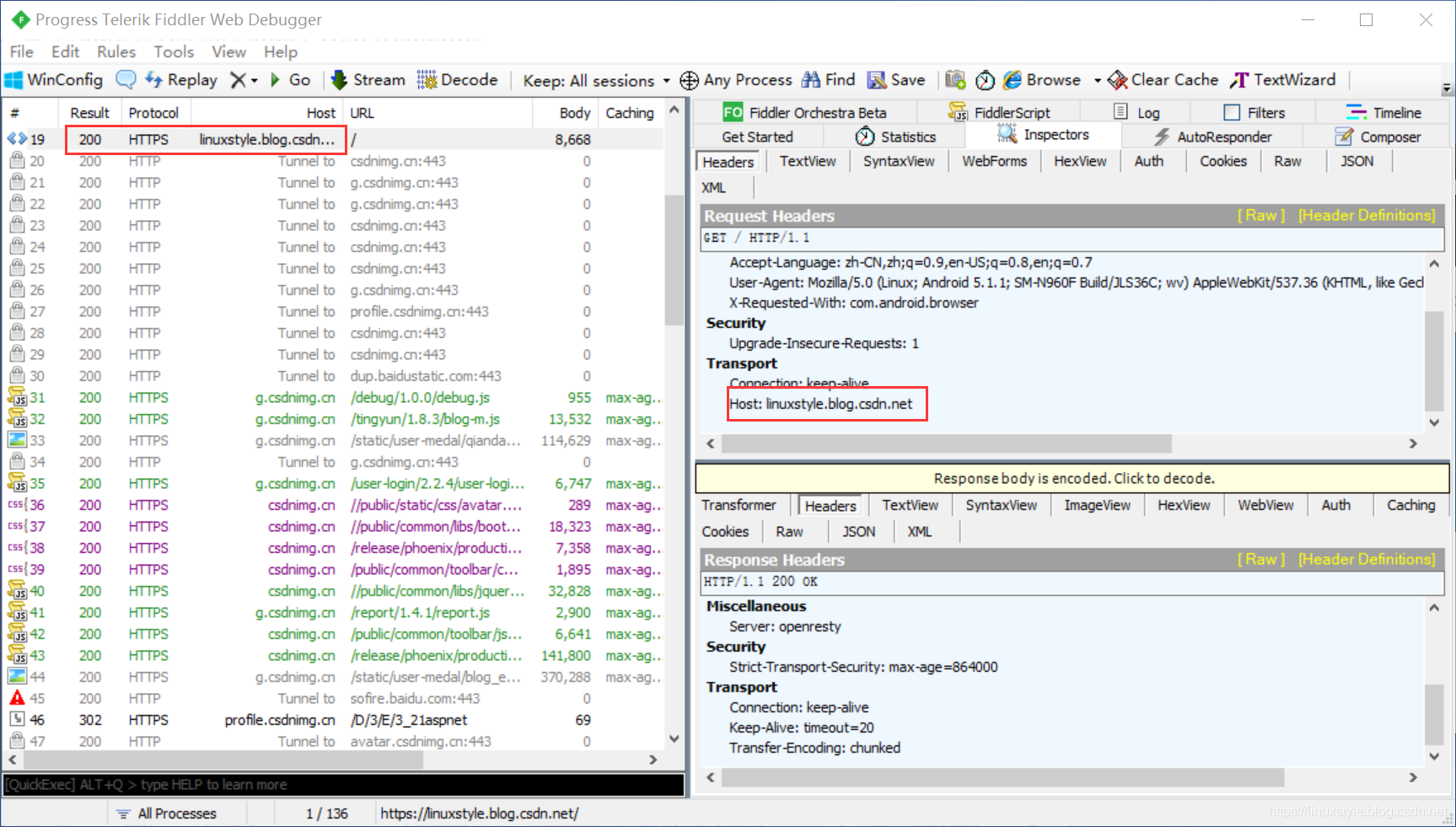Toggle the Decode option
Screen dimensions: 1456x827
pyautogui.click(x=458, y=80)
